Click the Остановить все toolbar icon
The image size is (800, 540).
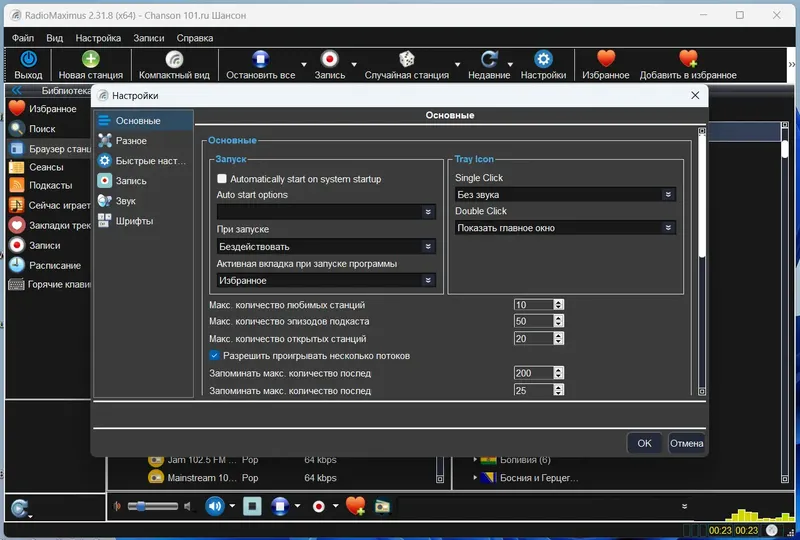[x=260, y=59]
